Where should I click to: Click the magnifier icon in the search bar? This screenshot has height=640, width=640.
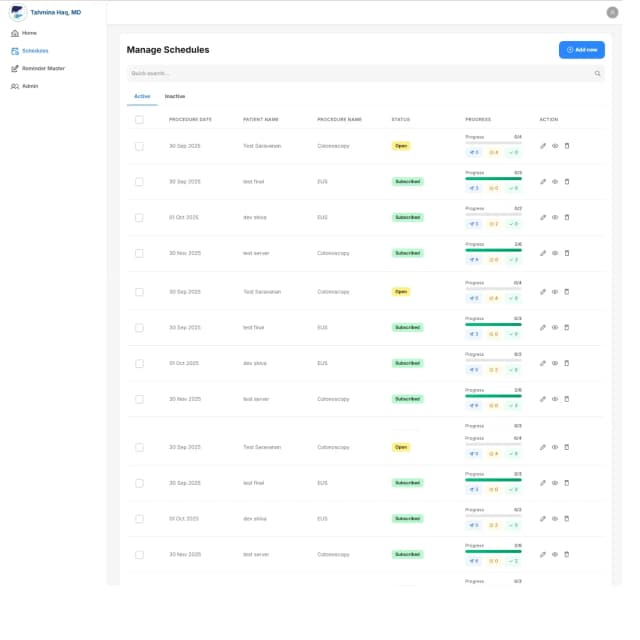(x=598, y=74)
